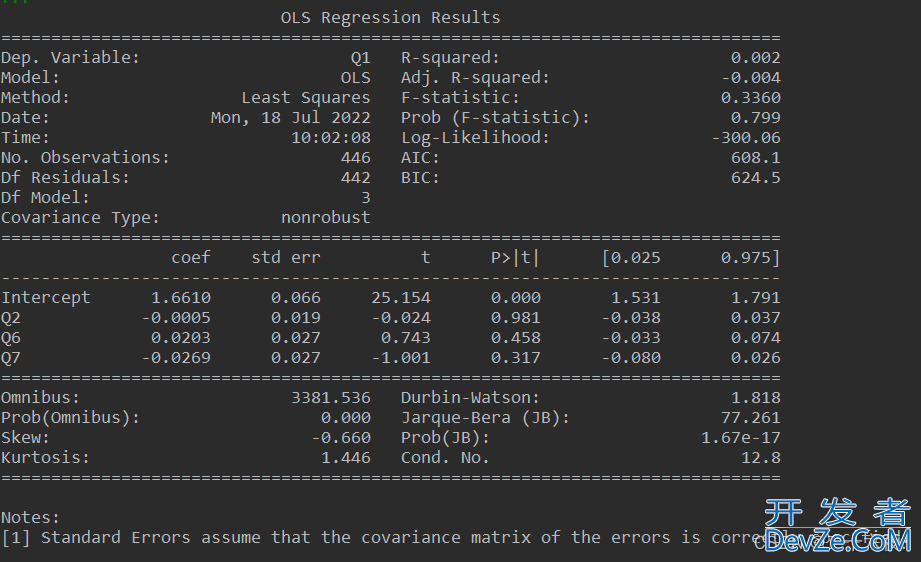Click the Omnibus value 3381.536
This screenshot has height=562, width=921.
[331, 398]
